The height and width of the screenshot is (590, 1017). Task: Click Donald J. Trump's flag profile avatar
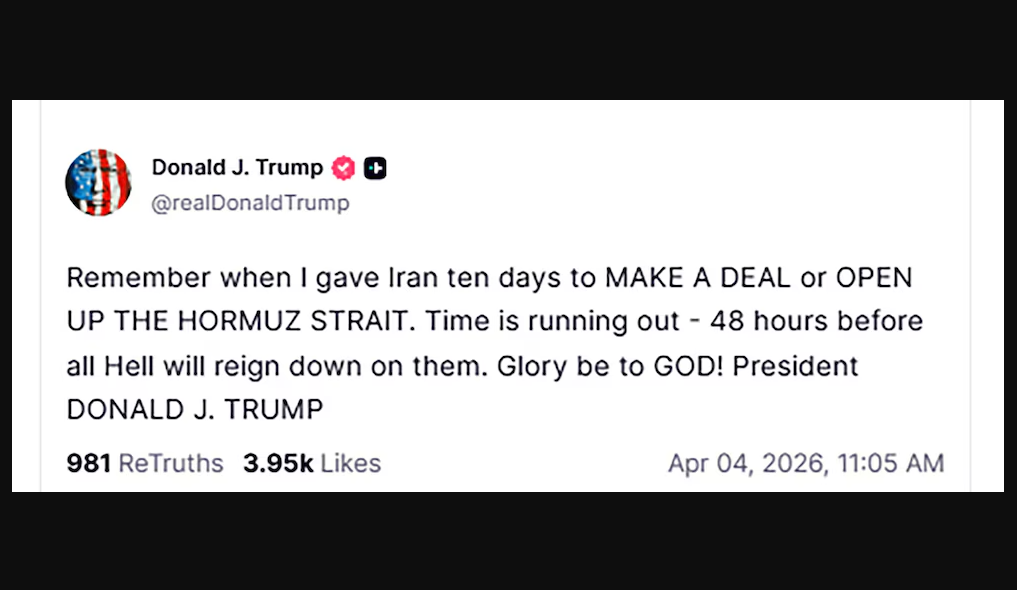[98, 182]
